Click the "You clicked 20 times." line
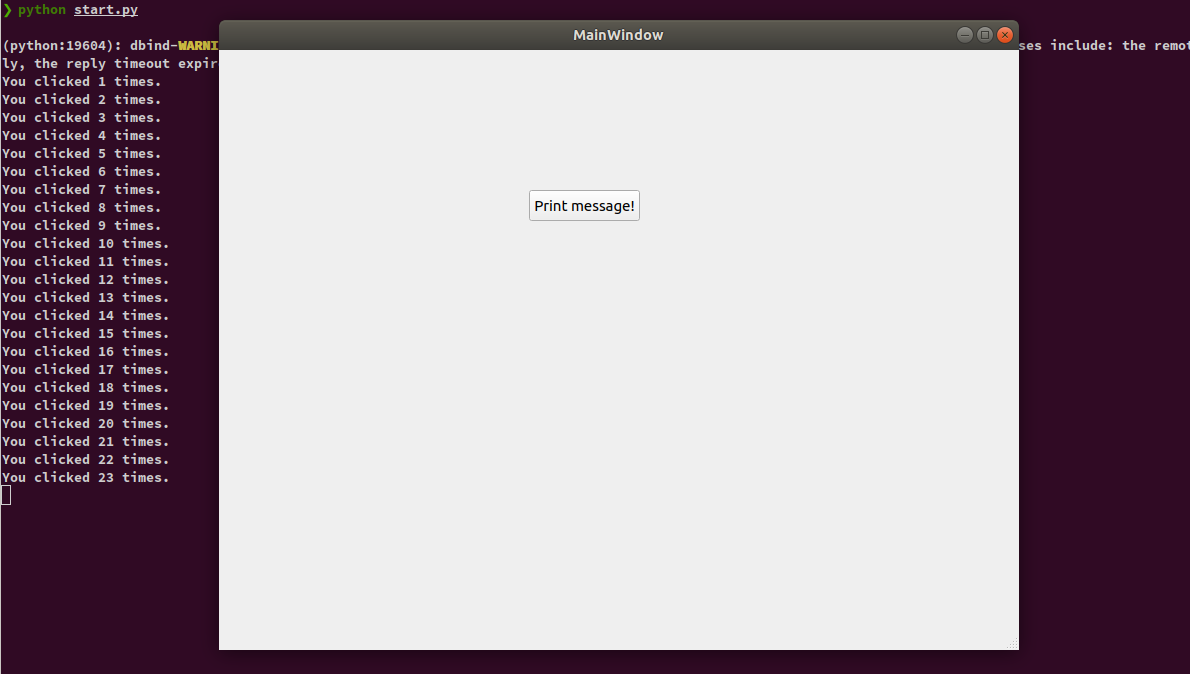The height and width of the screenshot is (674, 1190). (x=85, y=424)
